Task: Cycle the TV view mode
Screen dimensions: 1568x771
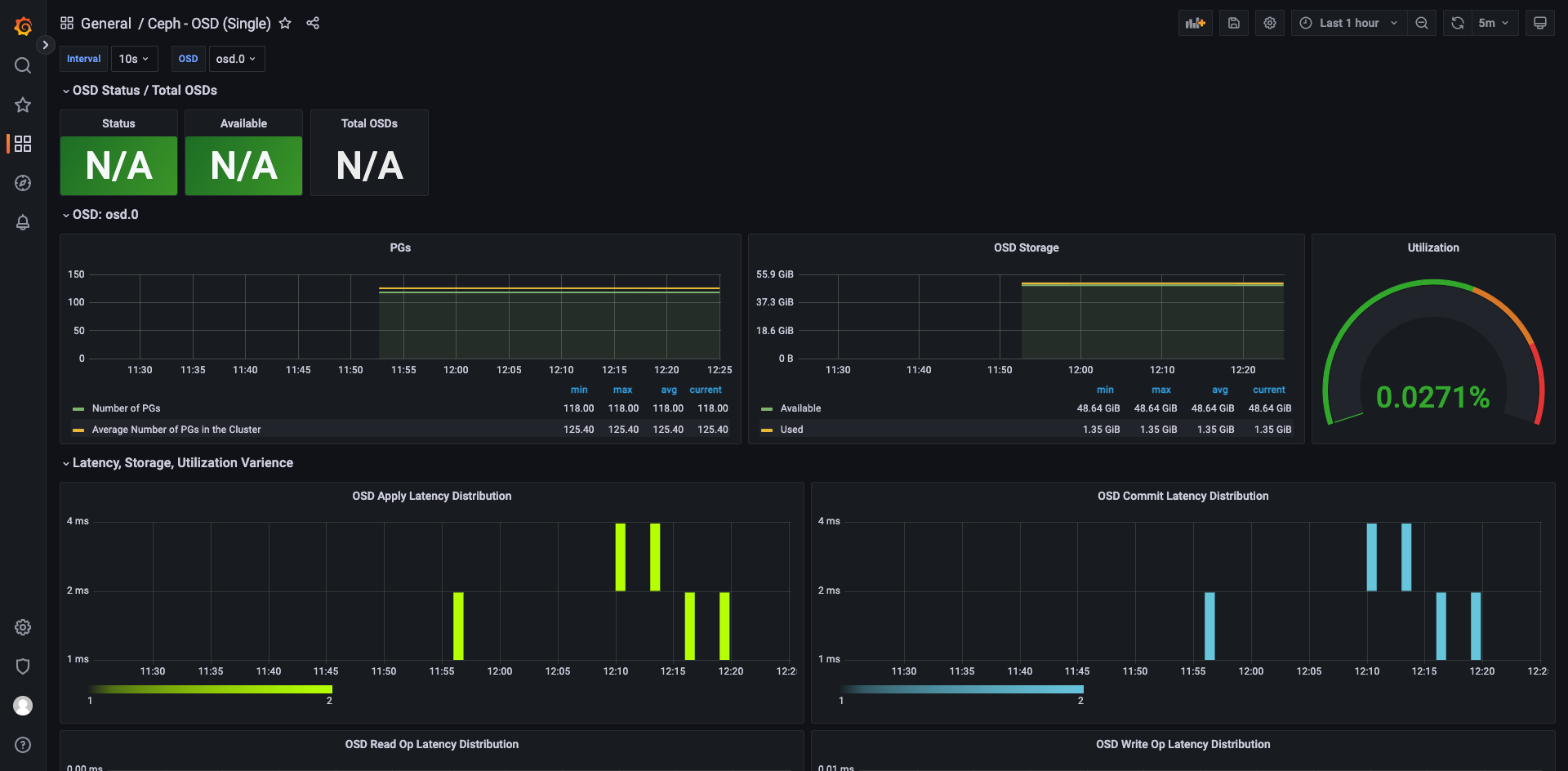Action: 1540,23
